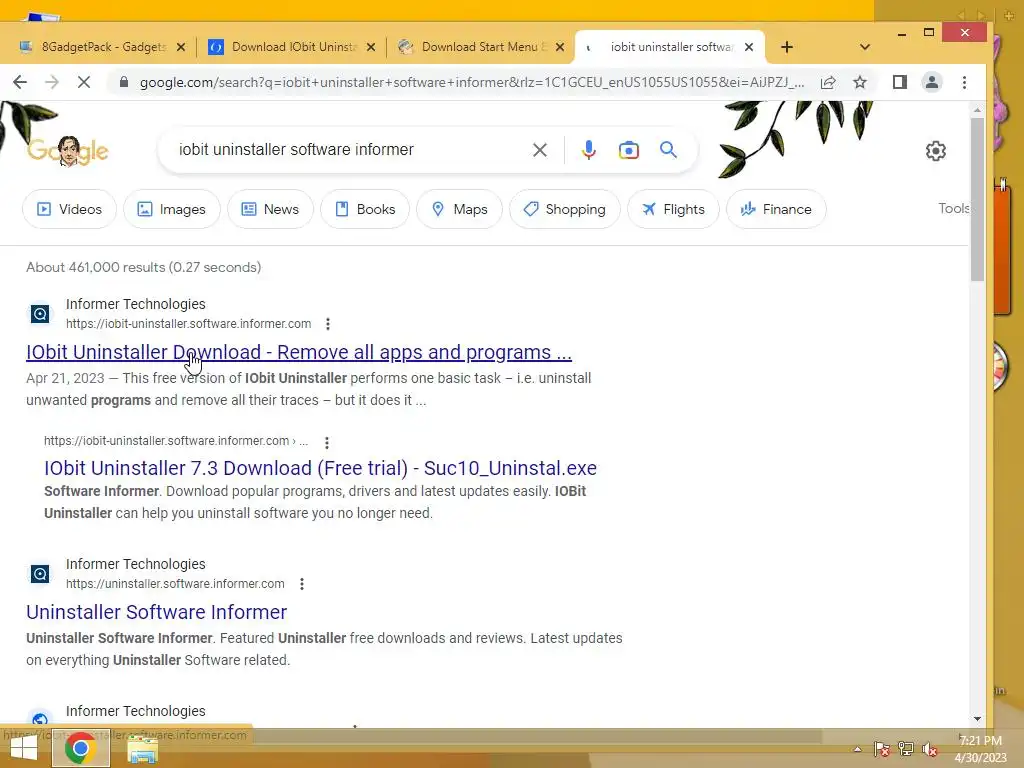Filter results by Flights
The image size is (1024, 768).
coord(673,209)
